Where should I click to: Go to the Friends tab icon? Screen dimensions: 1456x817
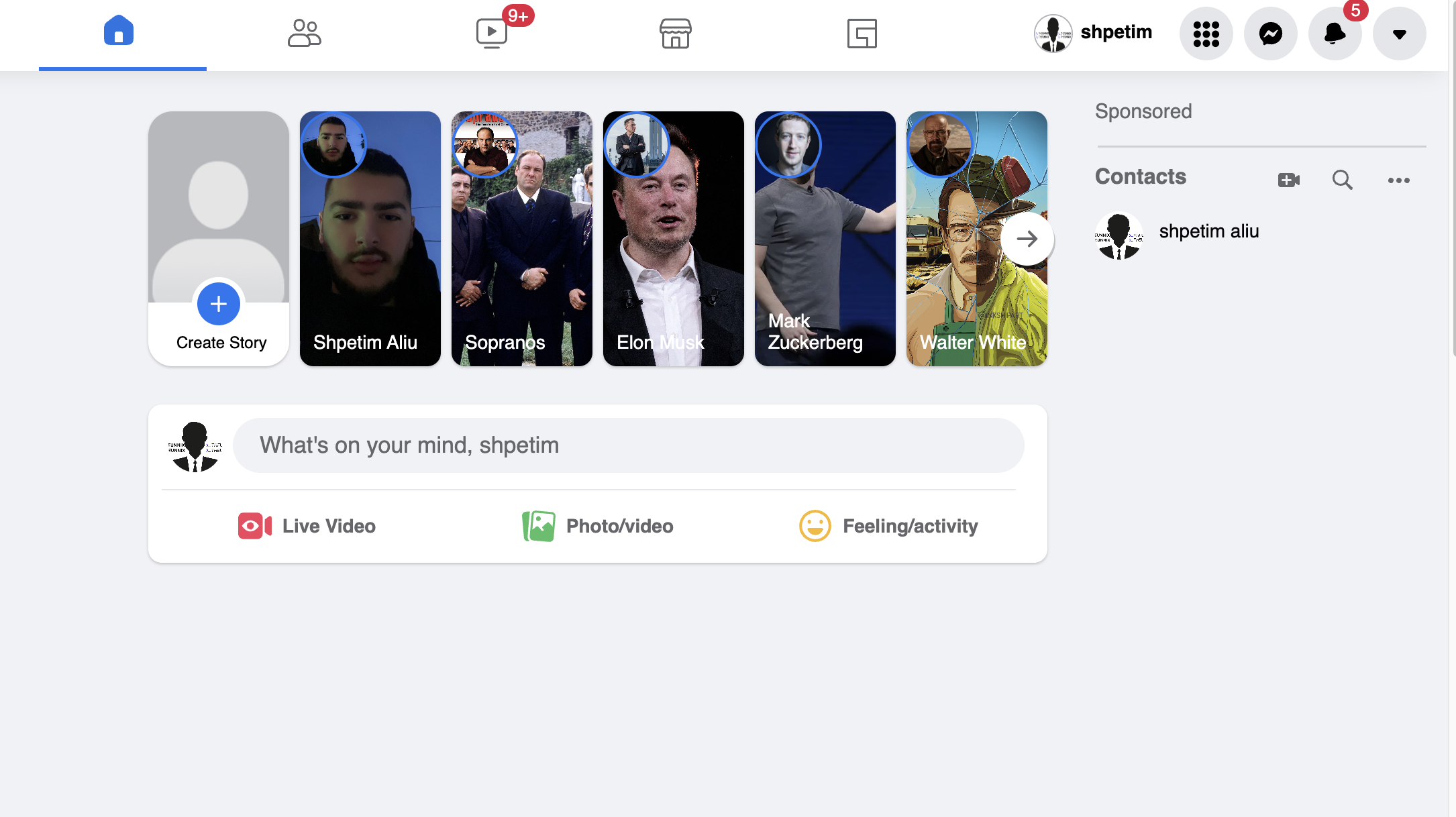point(304,33)
